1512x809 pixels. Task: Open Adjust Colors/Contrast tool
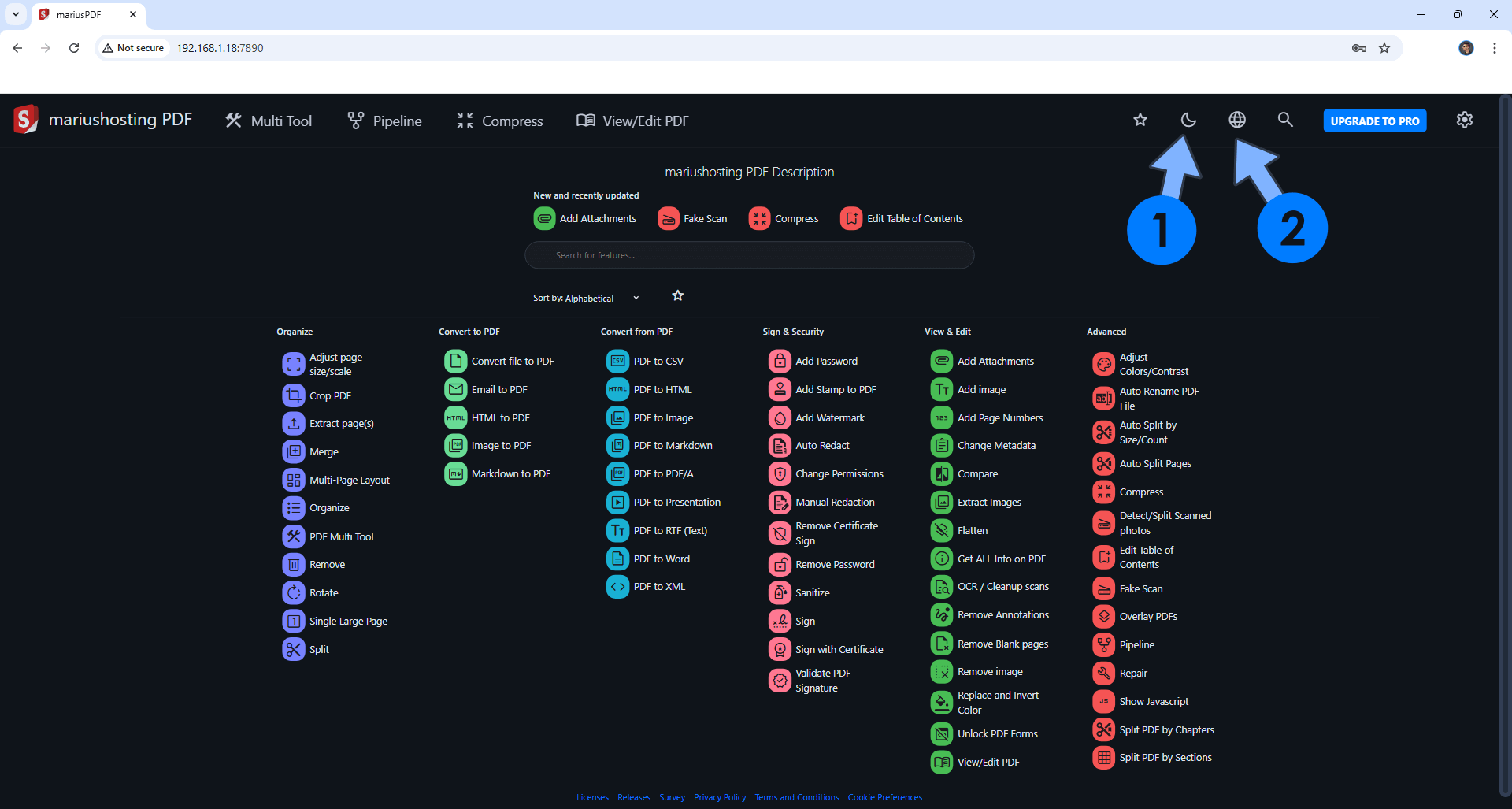click(x=1141, y=364)
